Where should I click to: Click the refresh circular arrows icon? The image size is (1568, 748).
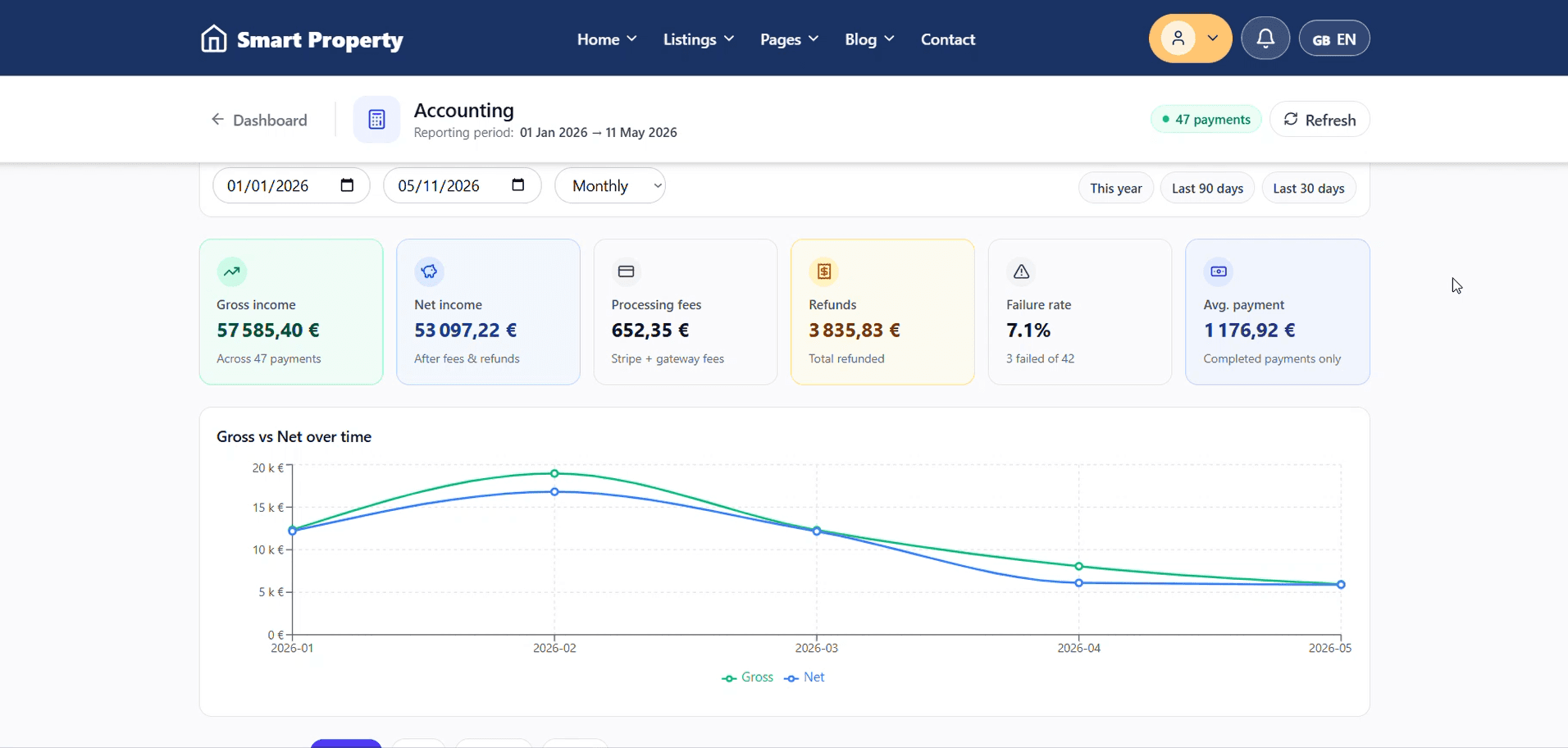tap(1291, 119)
